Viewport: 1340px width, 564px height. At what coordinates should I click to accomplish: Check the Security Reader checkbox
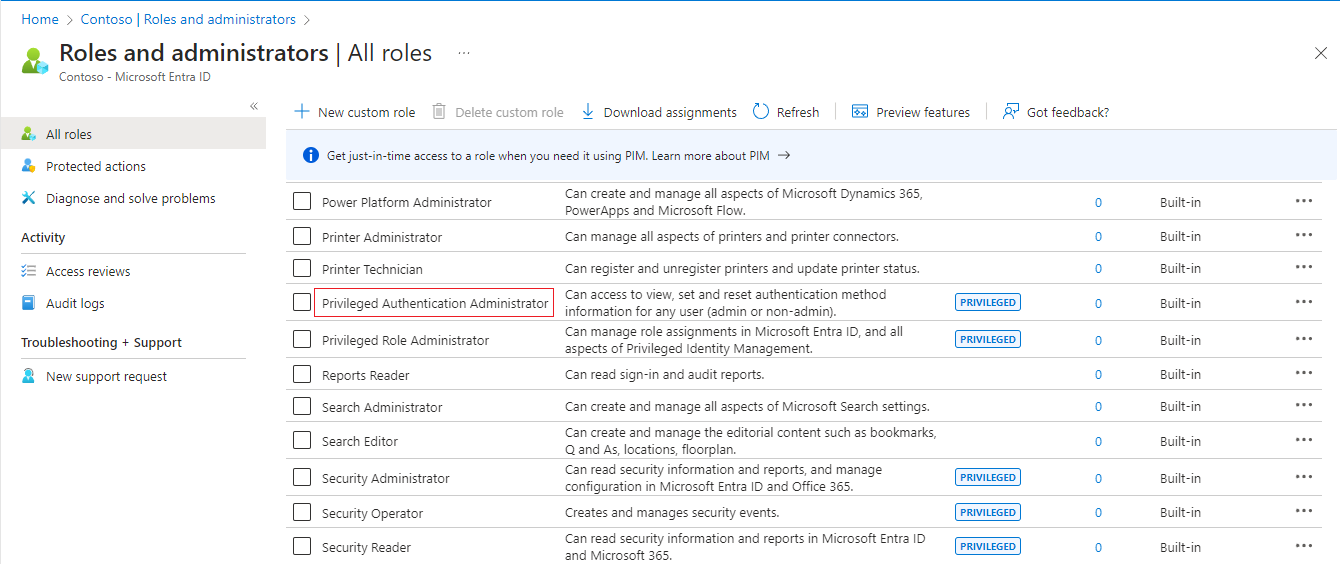pyautogui.click(x=302, y=547)
